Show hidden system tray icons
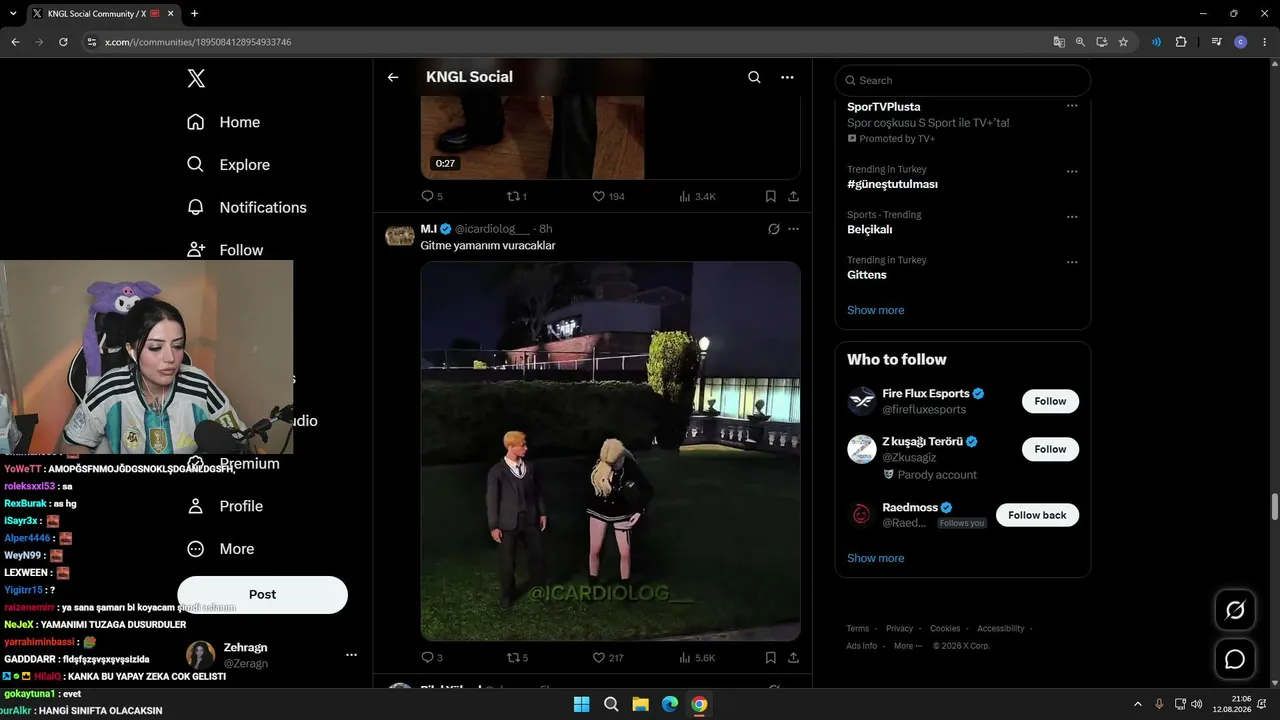Viewport: 1280px width, 720px height. [x=1137, y=704]
